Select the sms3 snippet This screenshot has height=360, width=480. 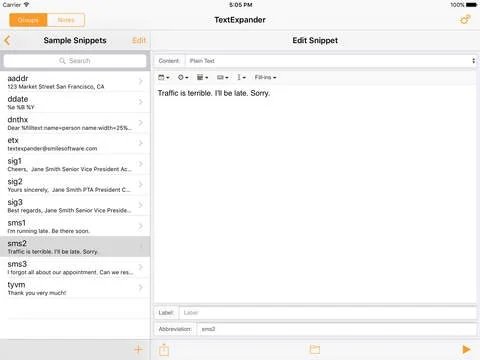pos(75,268)
